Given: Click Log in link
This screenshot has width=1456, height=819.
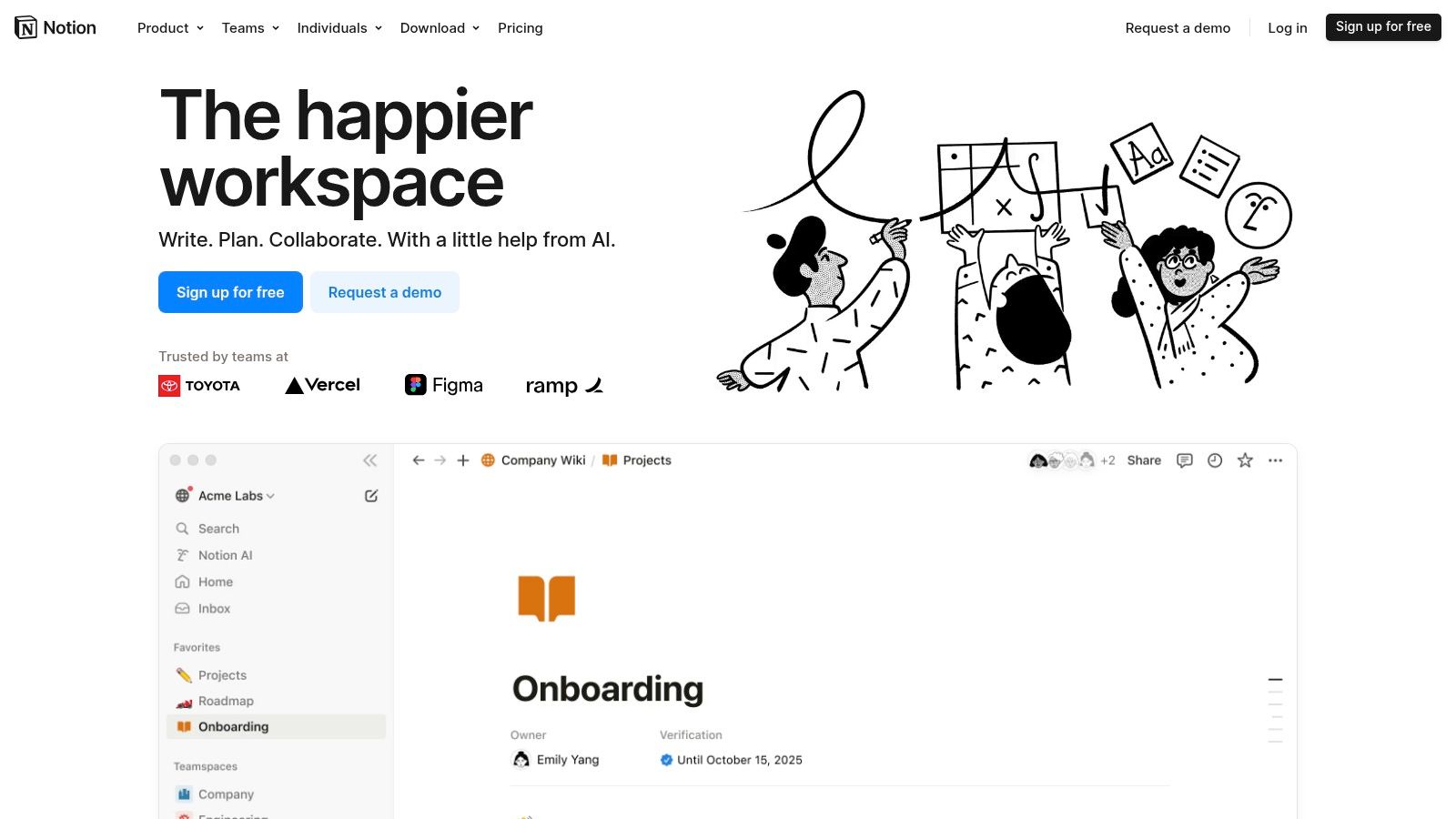Looking at the screenshot, I should [1287, 28].
